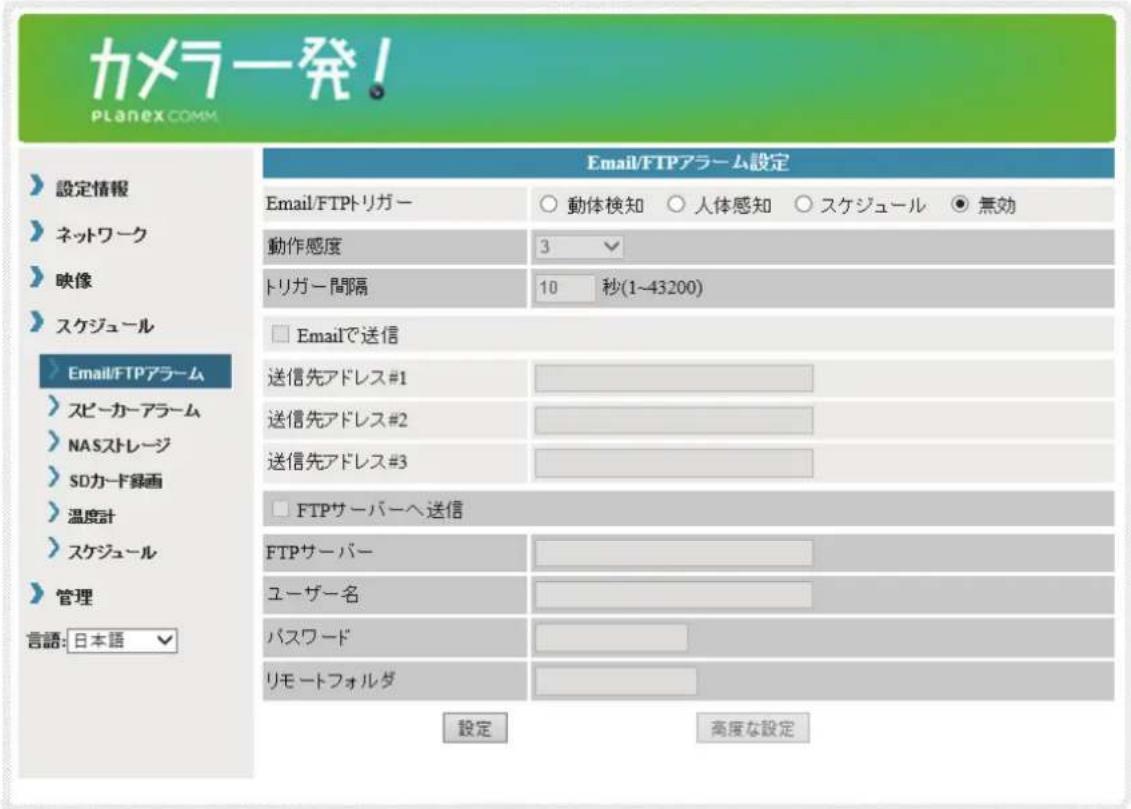Enable the FTPサーバーへ送信 checkbox
The height and width of the screenshot is (809, 1131).
point(280,509)
